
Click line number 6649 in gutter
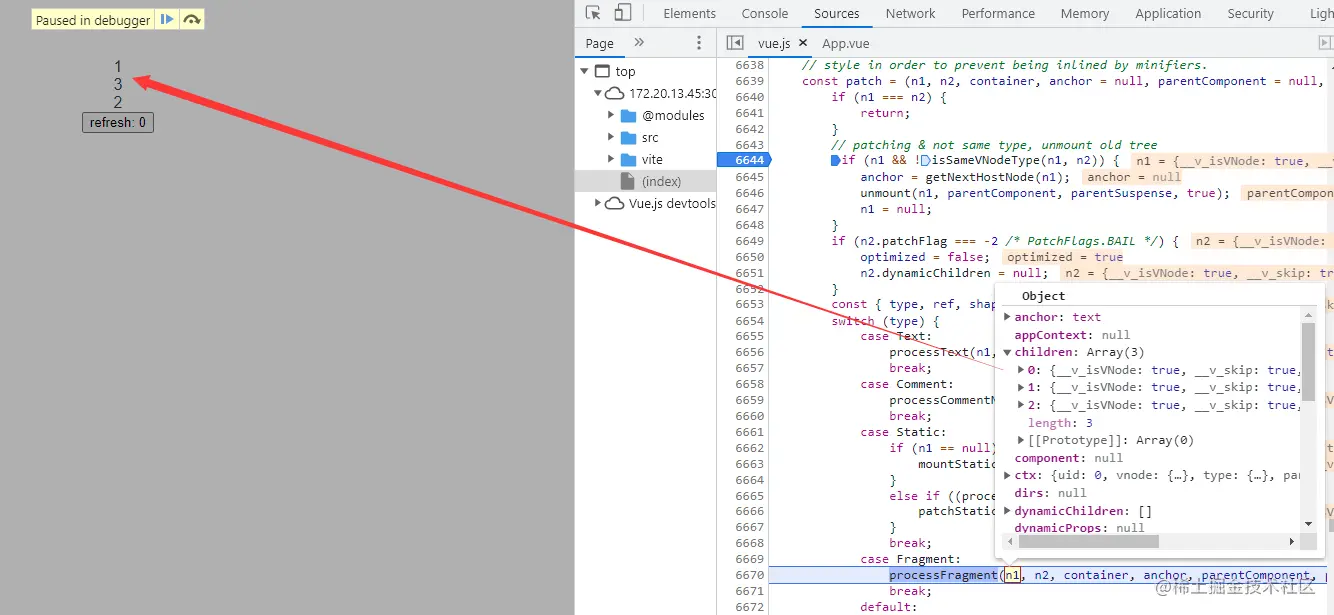[748, 241]
